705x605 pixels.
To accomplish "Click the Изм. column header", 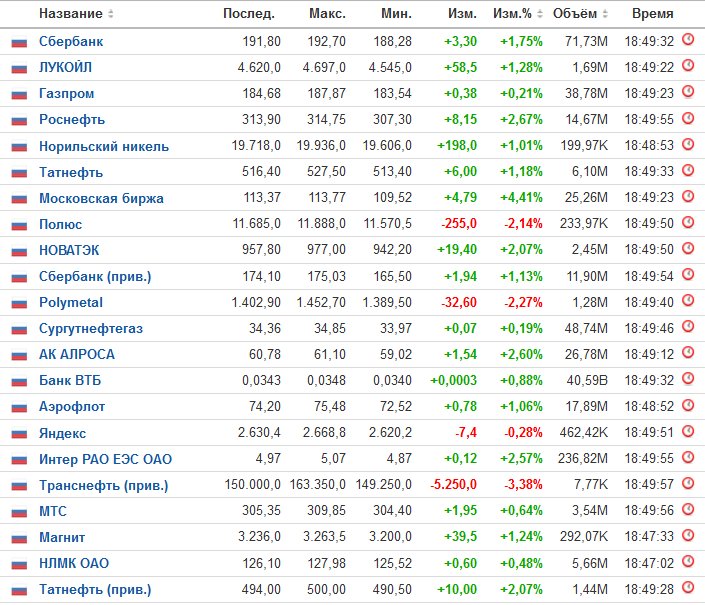I will pos(462,13).
